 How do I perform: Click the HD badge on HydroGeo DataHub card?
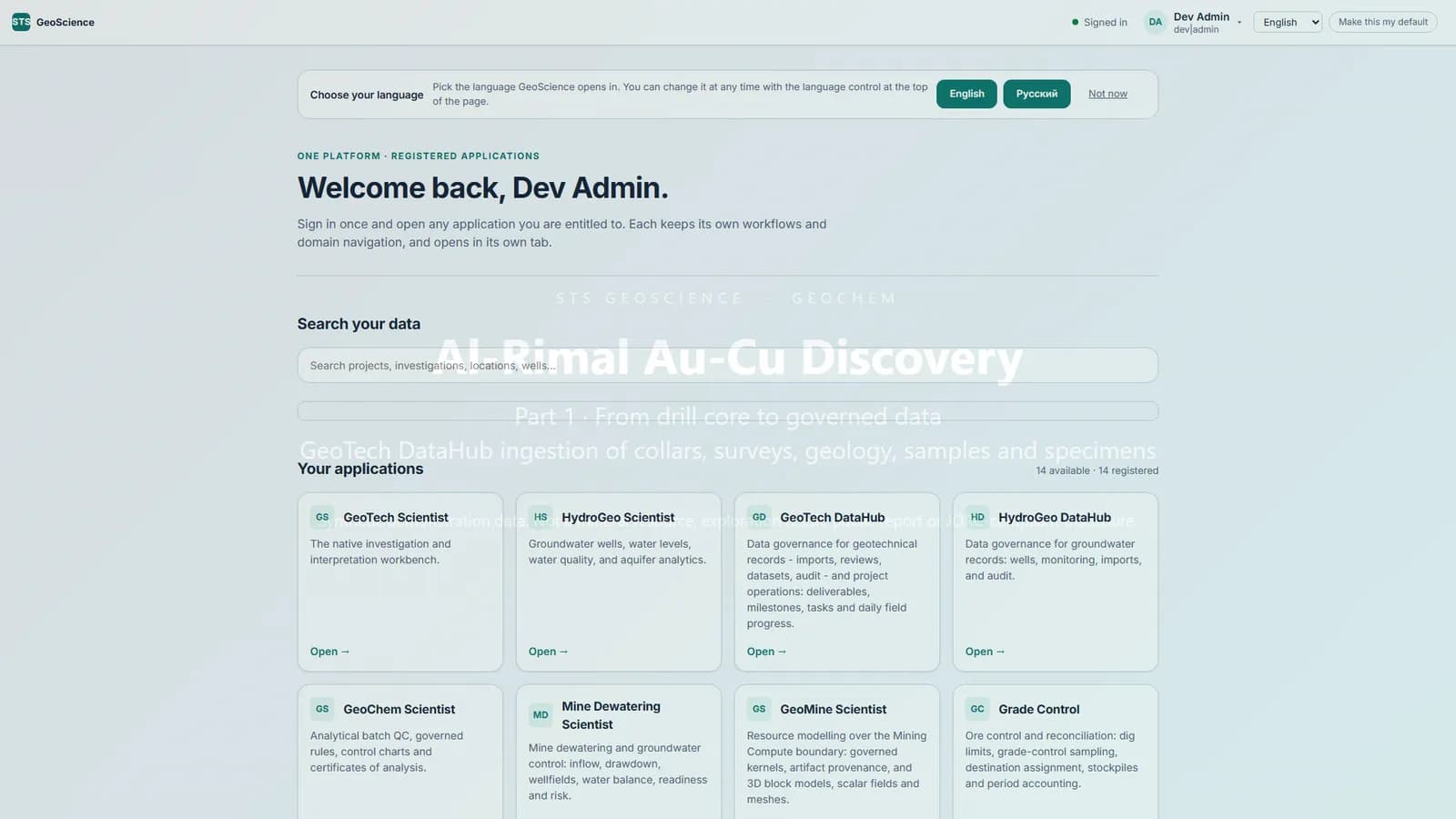tap(977, 517)
